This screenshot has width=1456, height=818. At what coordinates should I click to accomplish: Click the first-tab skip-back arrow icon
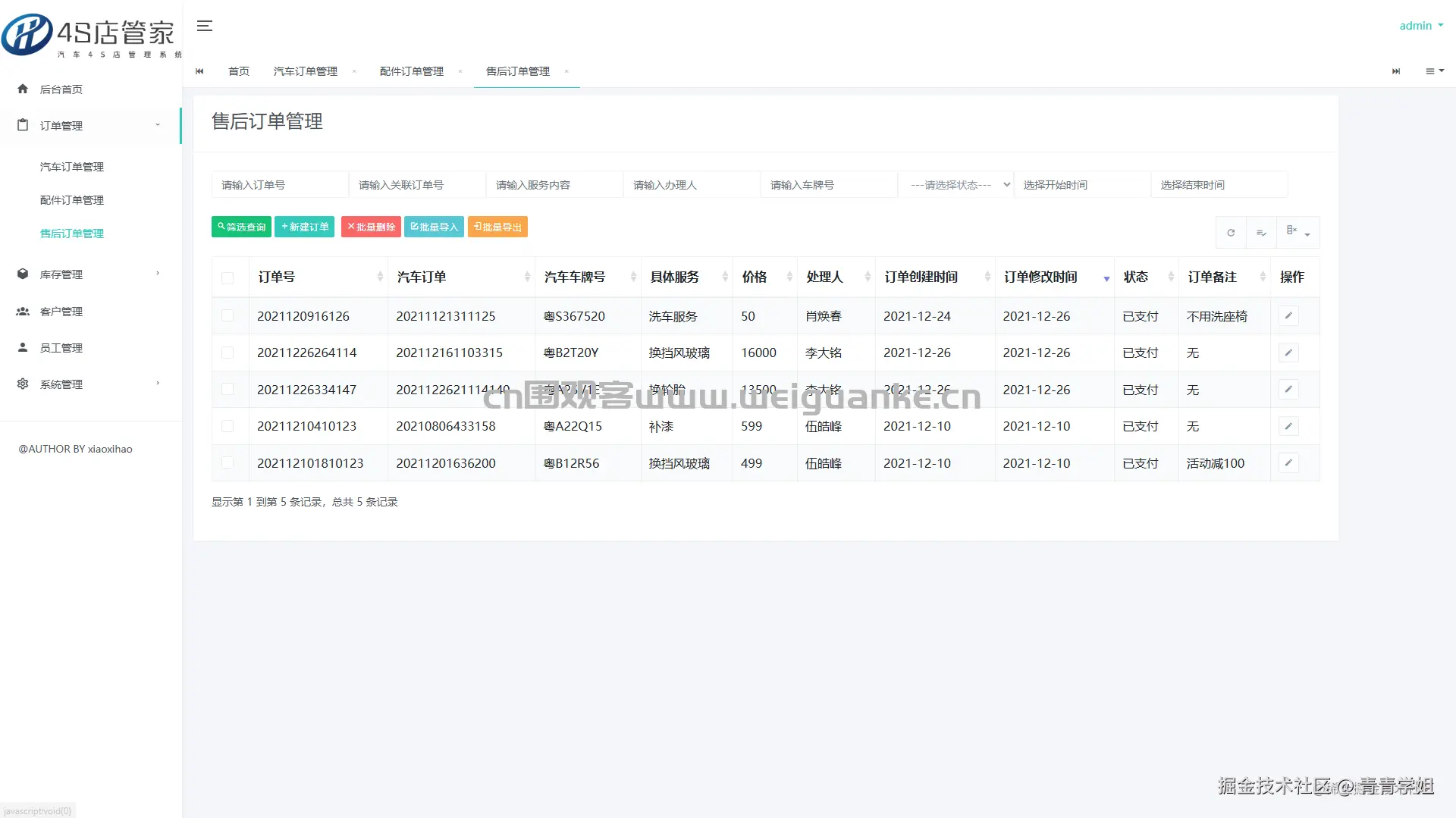pyautogui.click(x=199, y=71)
